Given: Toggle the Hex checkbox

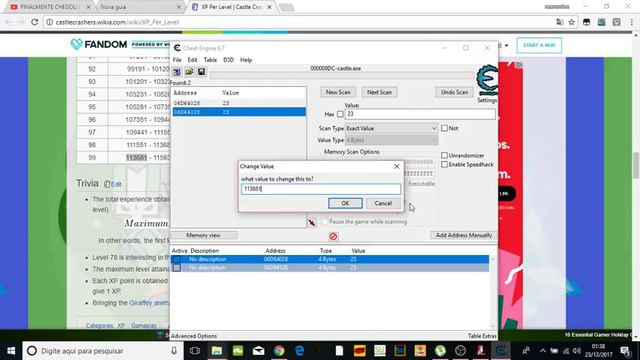Looking at the screenshot, I should 340,114.
